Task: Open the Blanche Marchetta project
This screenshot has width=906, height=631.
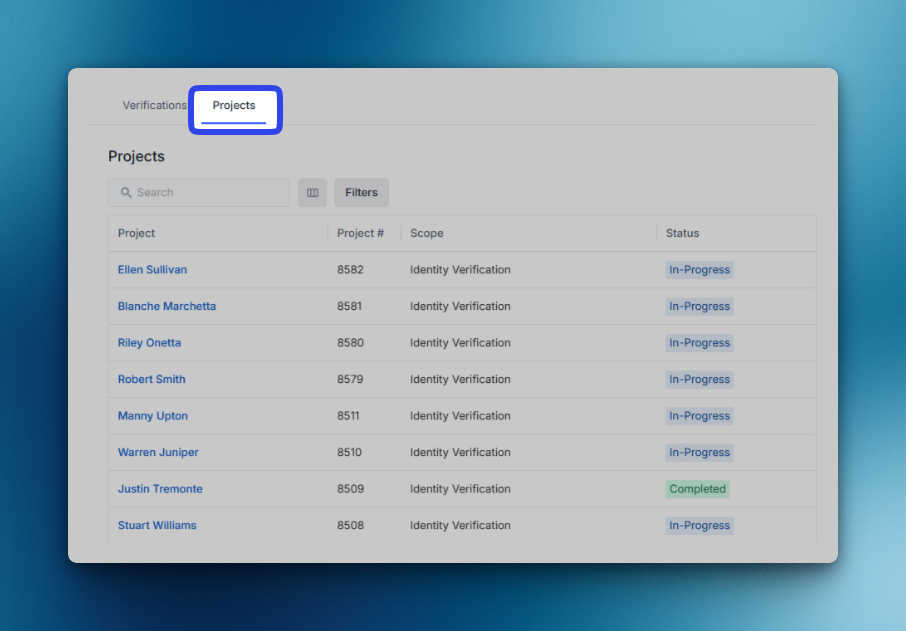Action: pyautogui.click(x=167, y=306)
